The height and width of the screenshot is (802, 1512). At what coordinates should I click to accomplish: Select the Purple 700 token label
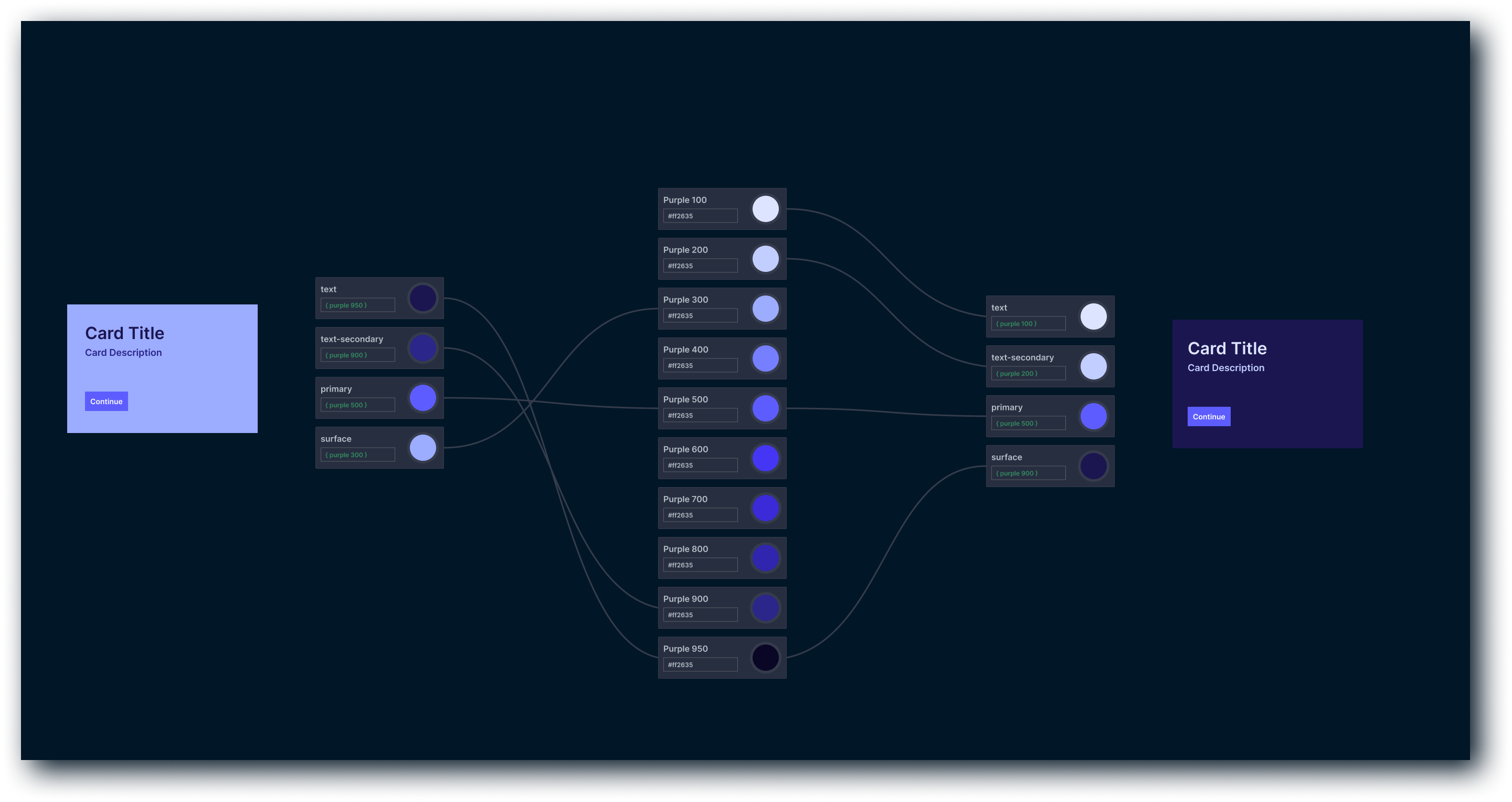(685, 499)
